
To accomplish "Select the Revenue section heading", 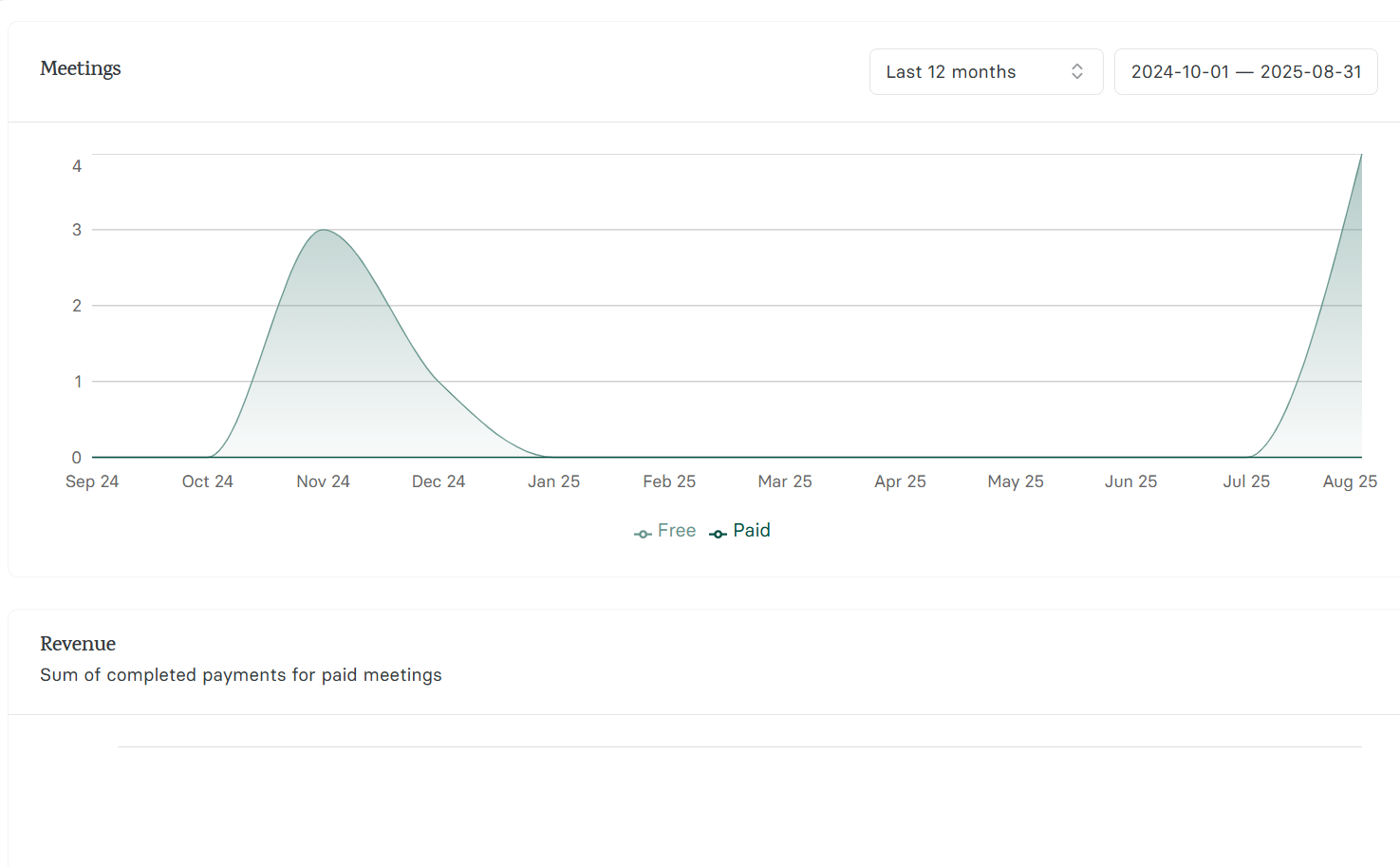I will pyautogui.click(x=77, y=644).
